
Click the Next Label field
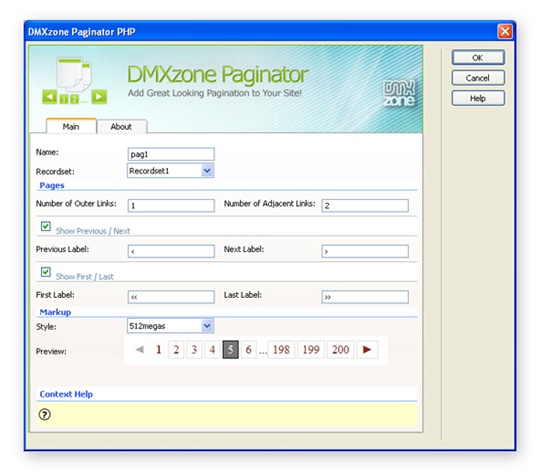coord(365,251)
